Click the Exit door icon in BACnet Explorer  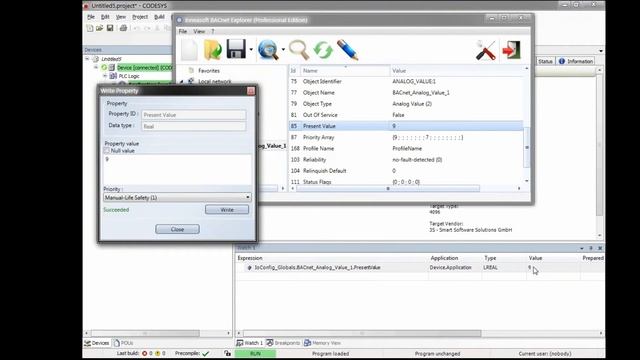[x=511, y=50]
